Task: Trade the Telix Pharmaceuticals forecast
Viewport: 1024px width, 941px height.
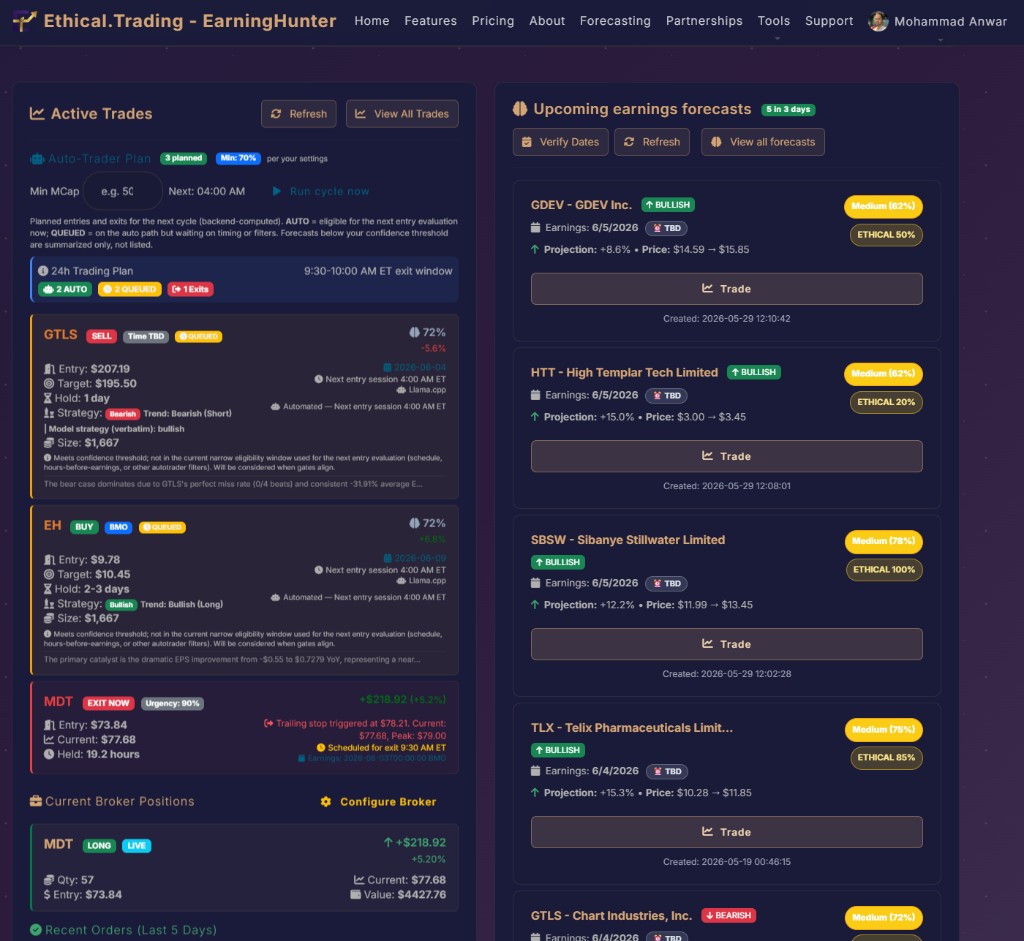Action: (726, 832)
